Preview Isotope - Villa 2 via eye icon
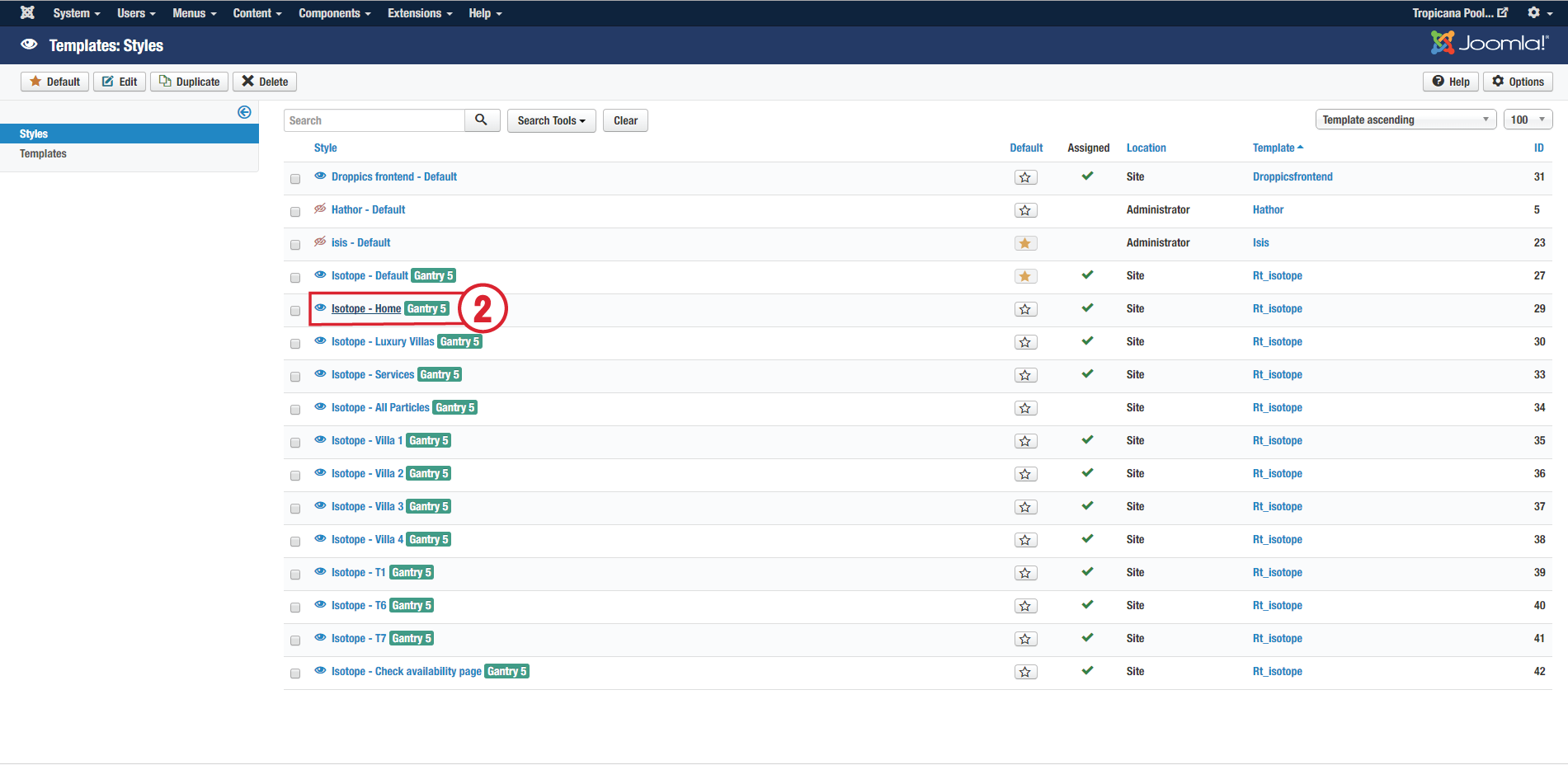This screenshot has height=765, width=1568. 320,472
